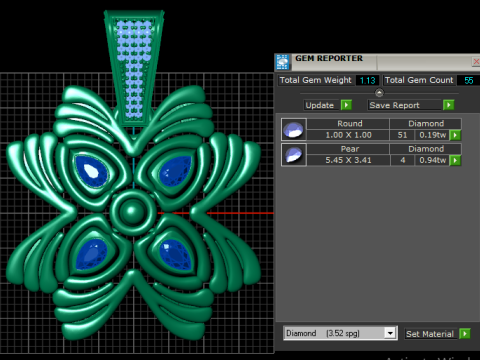480x360 pixels.
Task: Click the green arrow next to Update
Action: [346, 105]
